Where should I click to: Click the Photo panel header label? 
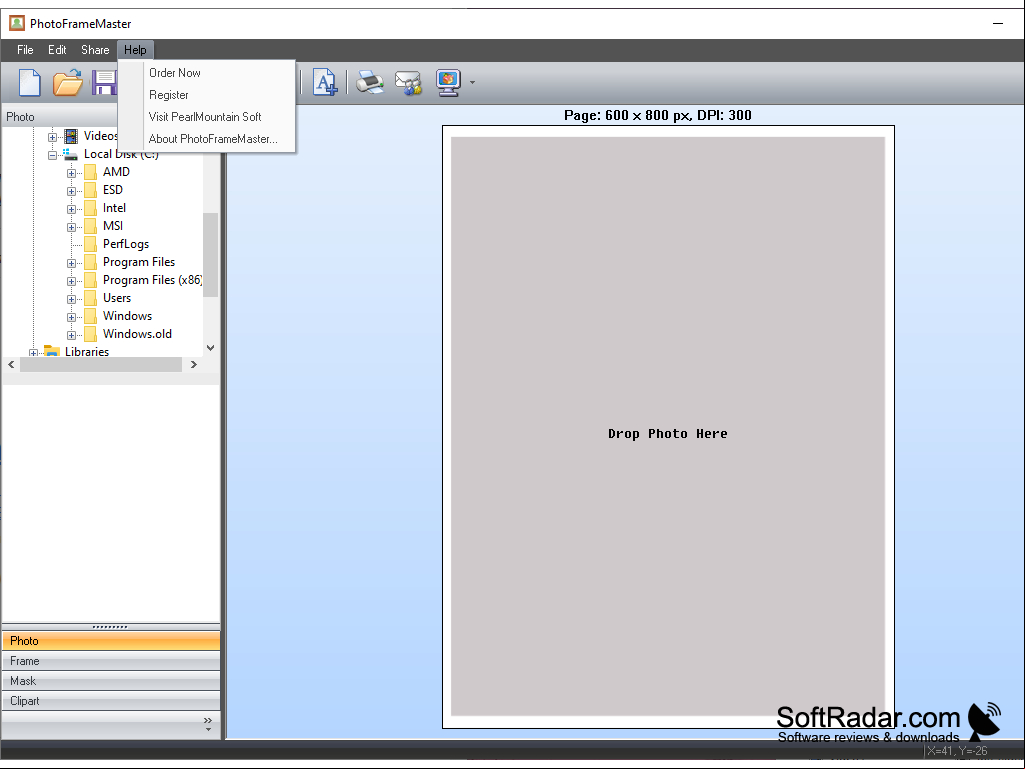tap(20, 117)
